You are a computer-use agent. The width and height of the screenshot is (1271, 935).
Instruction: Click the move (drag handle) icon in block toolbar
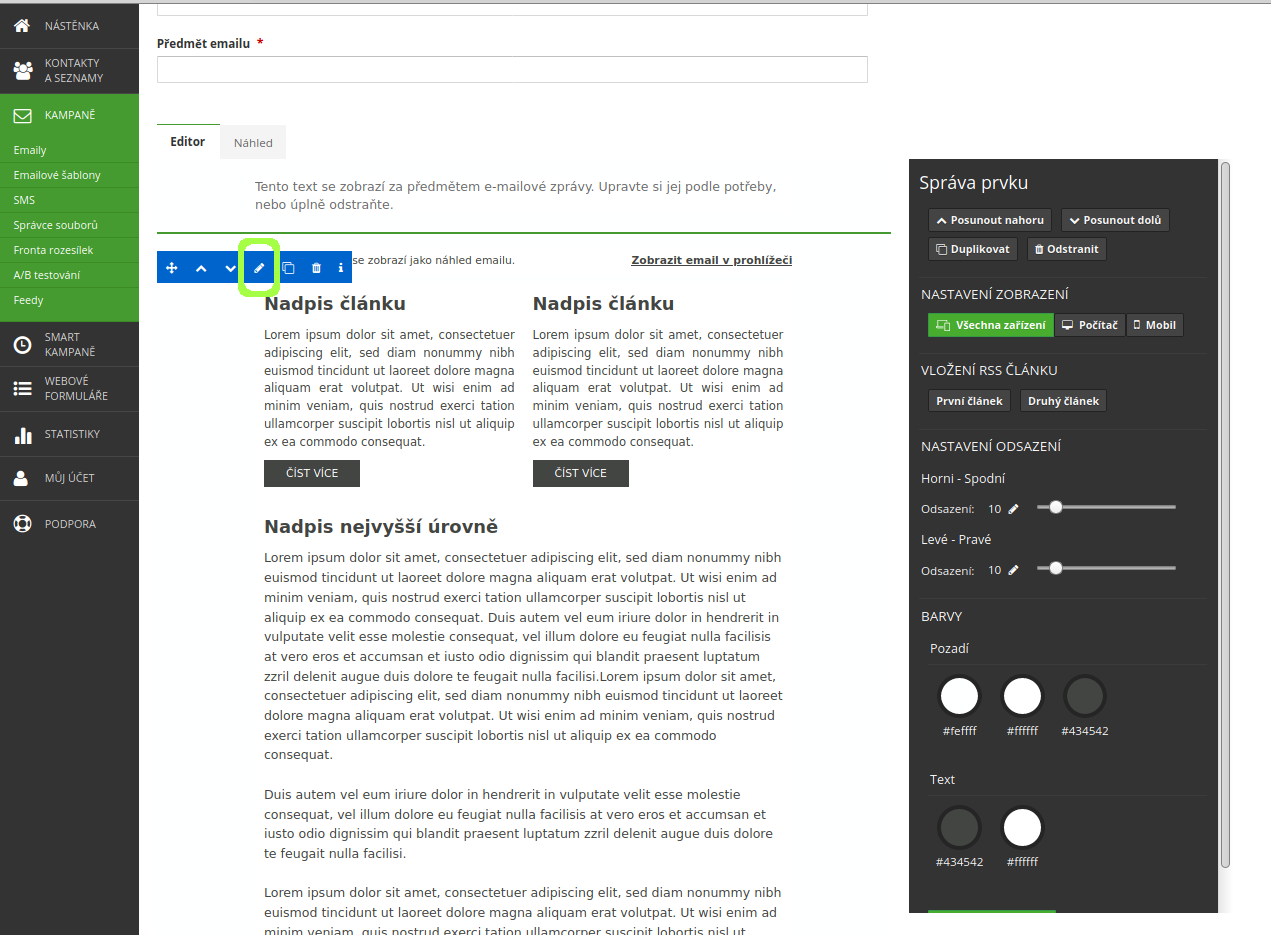tap(171, 268)
